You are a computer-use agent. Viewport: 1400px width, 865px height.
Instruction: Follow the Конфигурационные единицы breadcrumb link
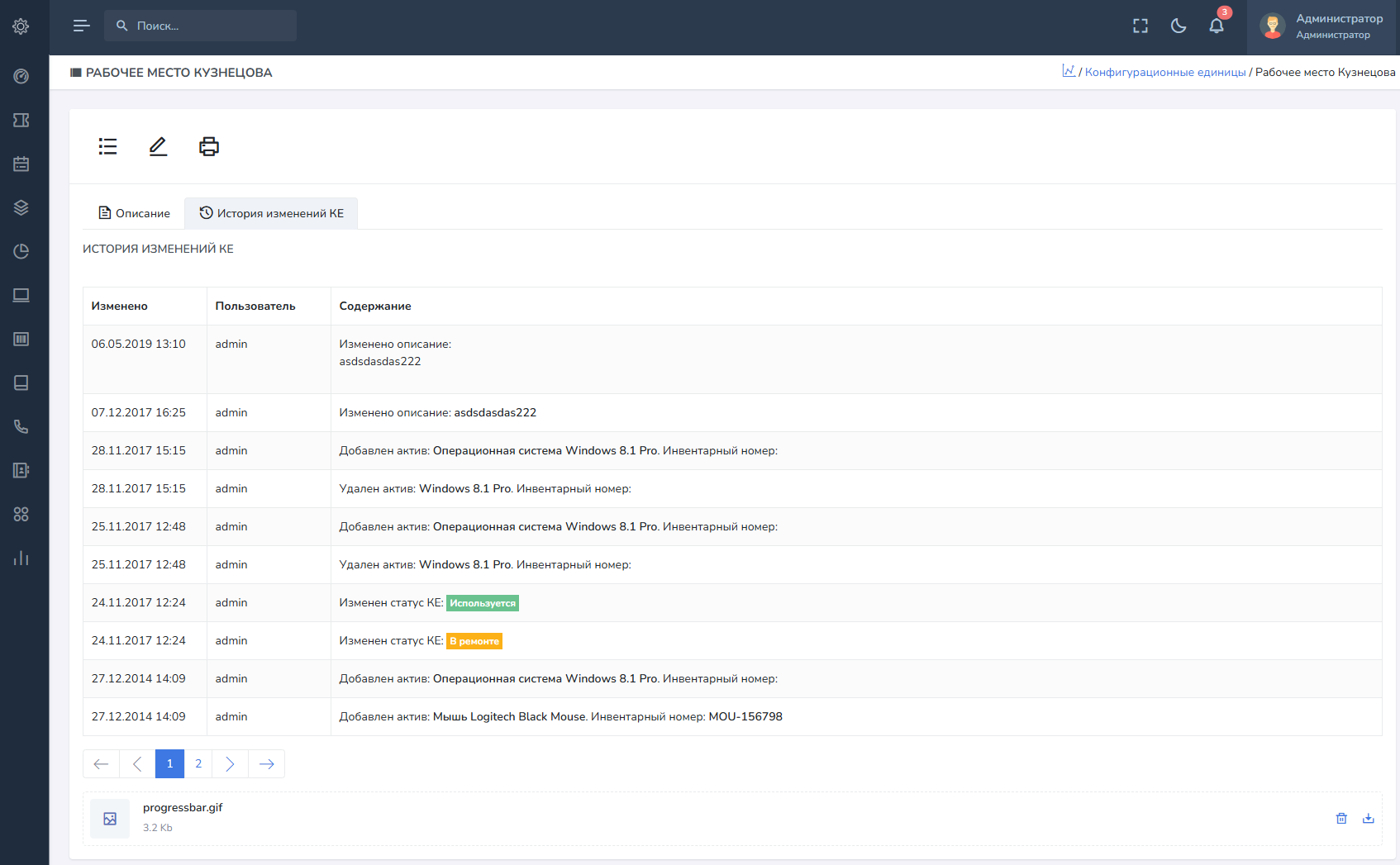[x=1164, y=72]
